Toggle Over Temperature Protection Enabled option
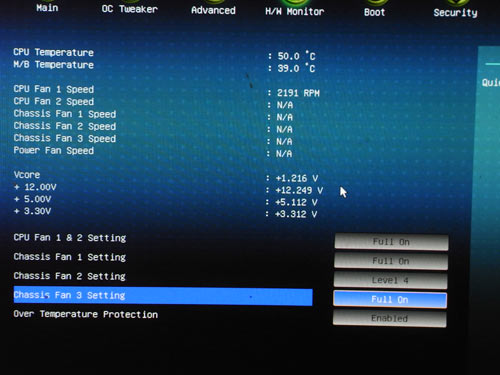The width and height of the screenshot is (500, 375). (x=390, y=318)
